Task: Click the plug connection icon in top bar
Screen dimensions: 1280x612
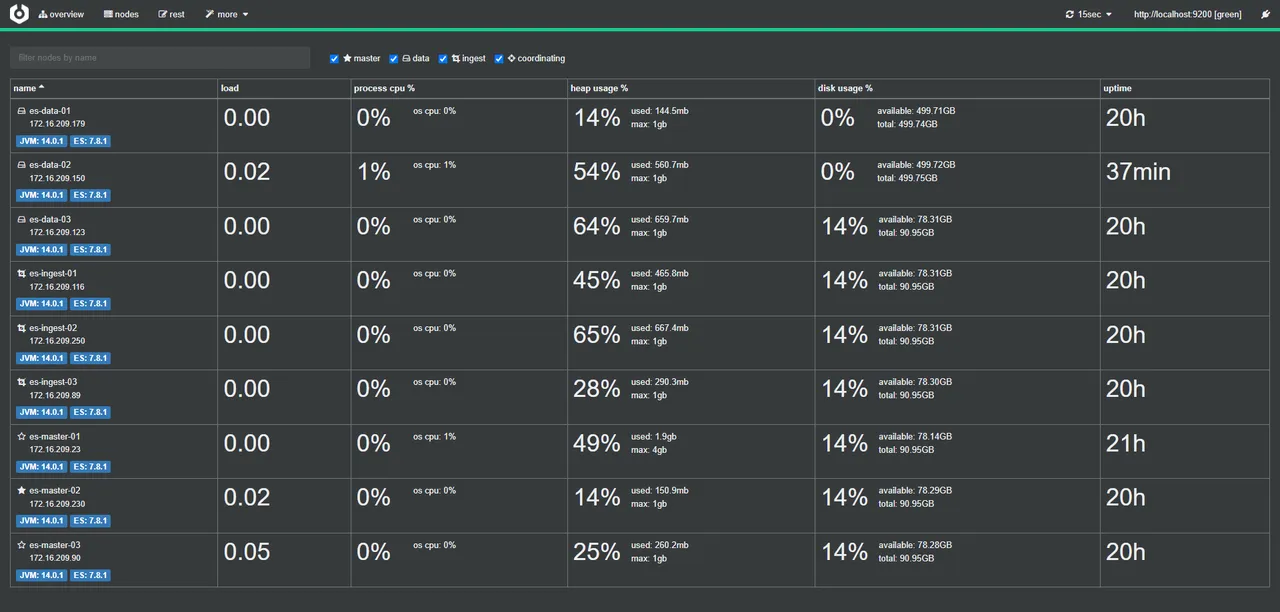Action: 1265,15
